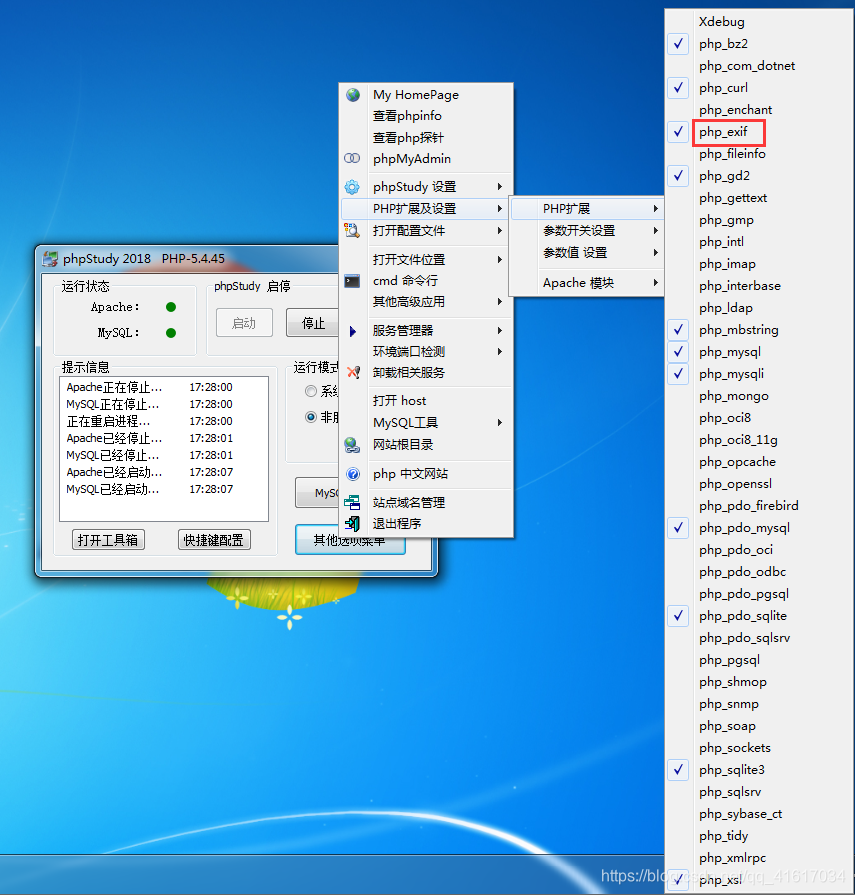
Task: Enable the php_soap extension
Action: click(x=759, y=726)
